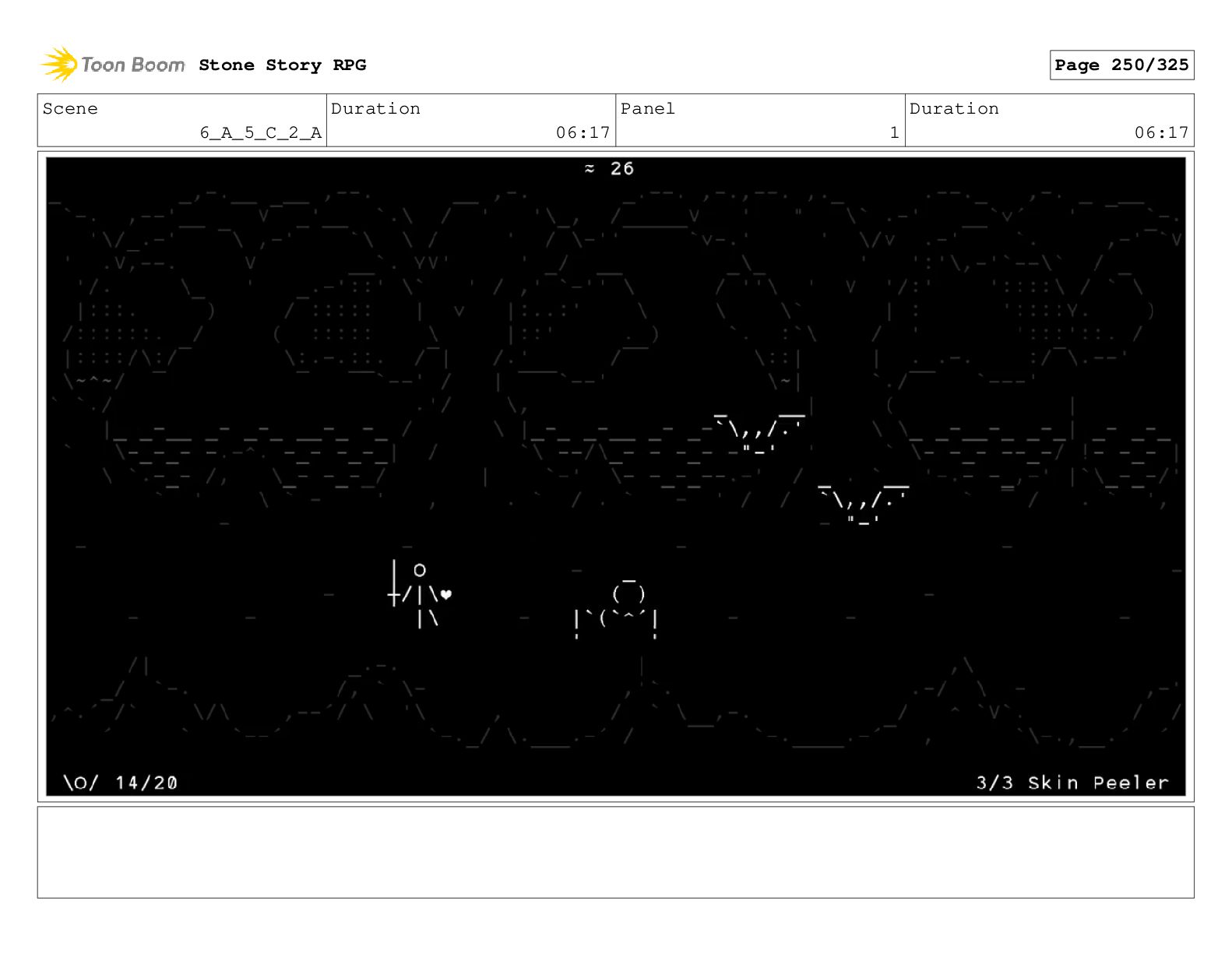This screenshot has width=1232, height=954.
Task: Click the panel duration value next to the panel number
Action: click(x=1161, y=132)
